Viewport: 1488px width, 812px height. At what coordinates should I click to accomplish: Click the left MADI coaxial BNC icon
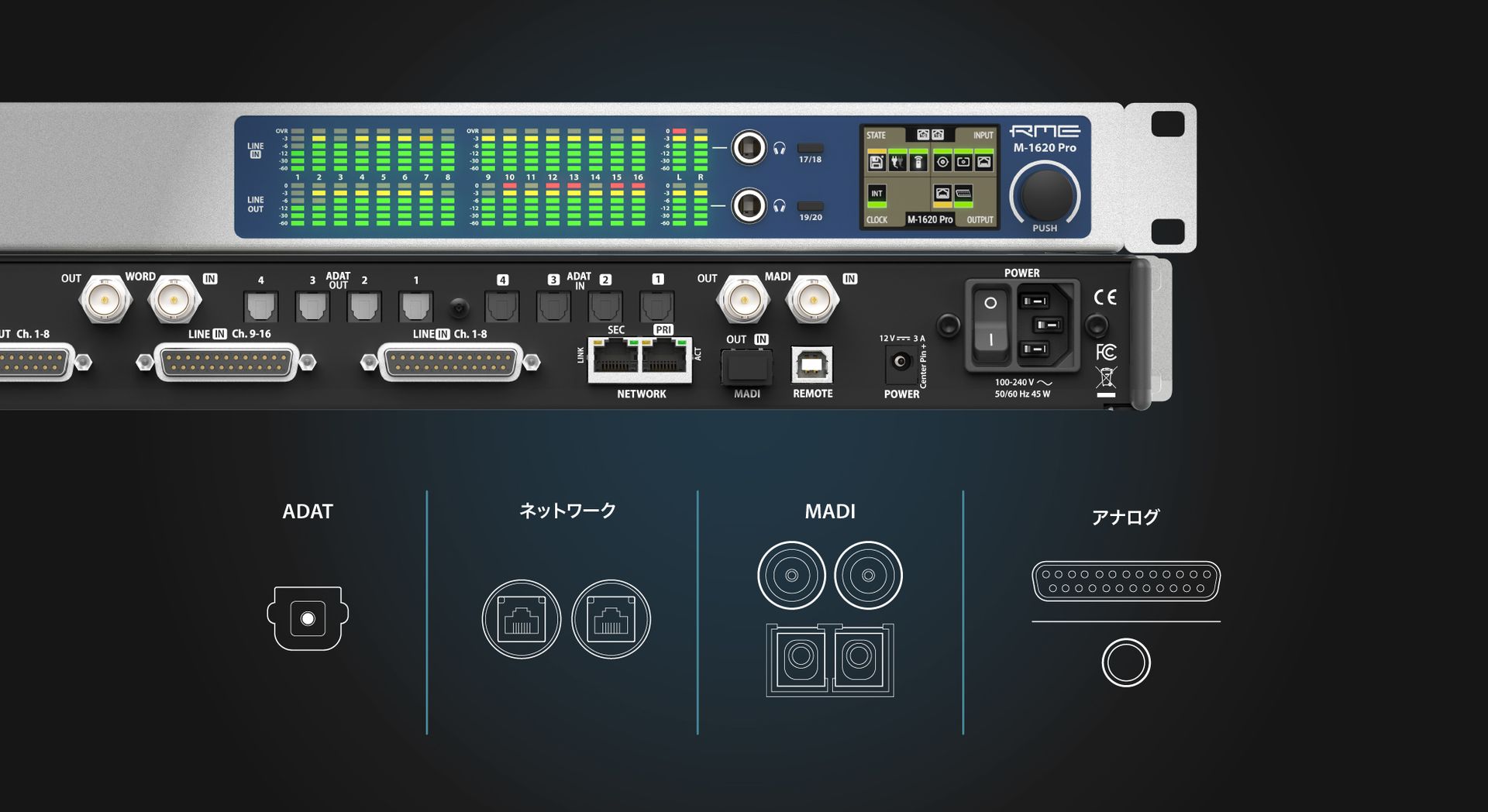(791, 576)
